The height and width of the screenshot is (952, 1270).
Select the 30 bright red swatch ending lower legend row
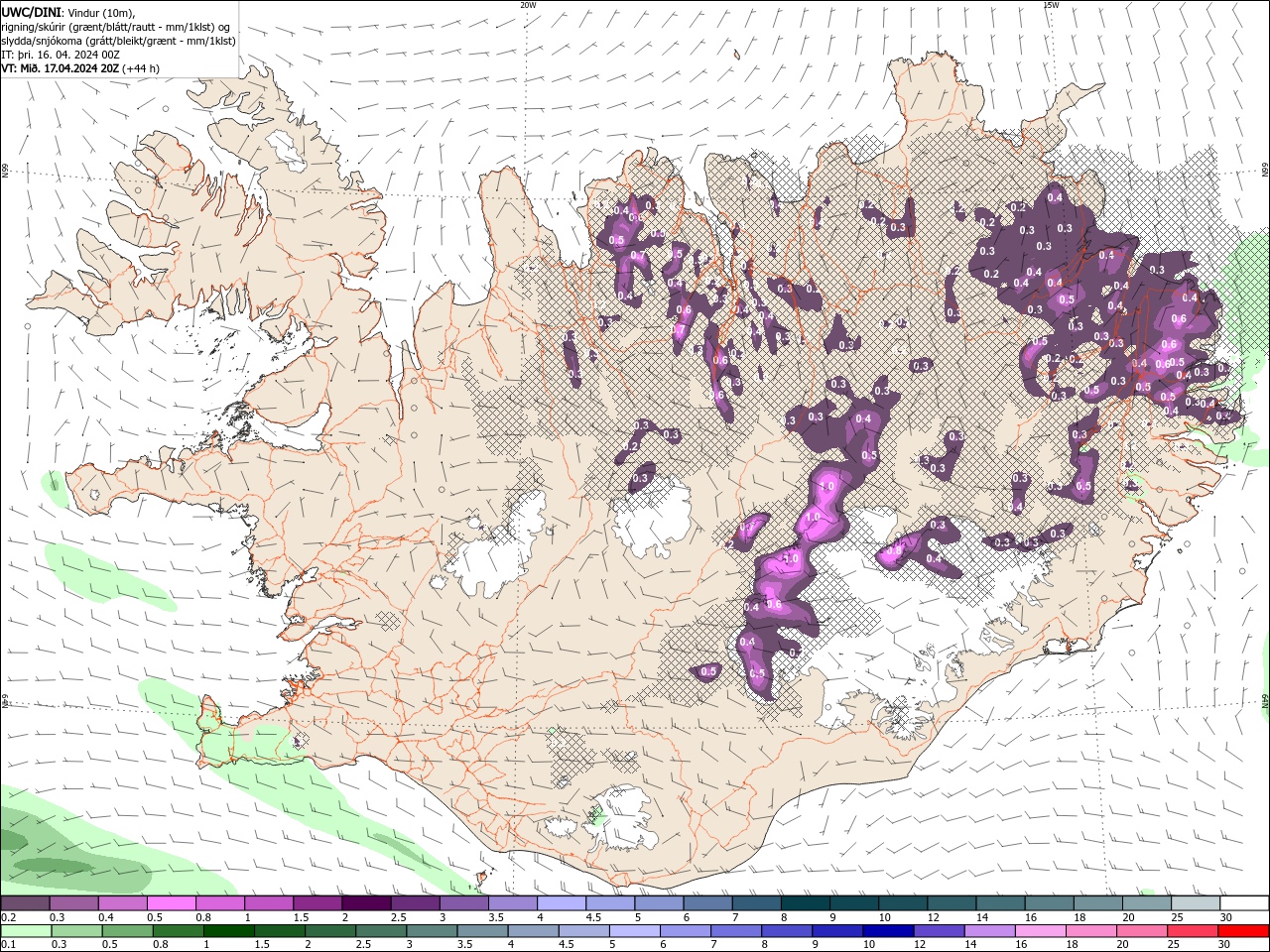coord(1243,931)
